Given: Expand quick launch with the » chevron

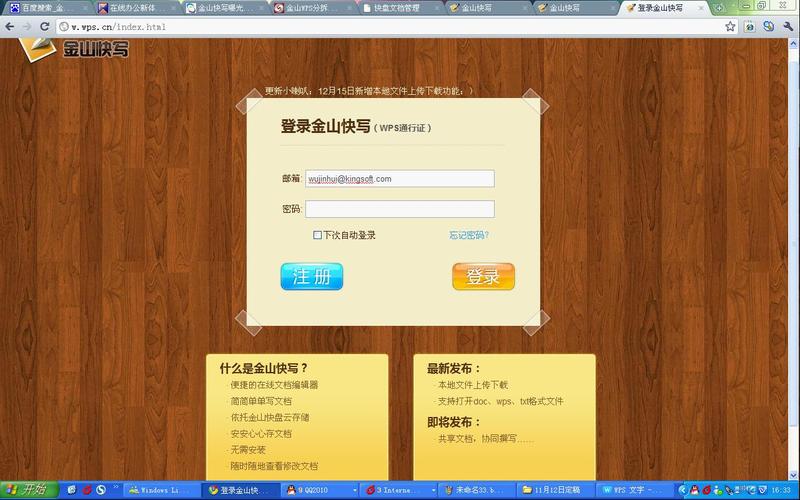Looking at the screenshot, I should [x=116, y=488].
